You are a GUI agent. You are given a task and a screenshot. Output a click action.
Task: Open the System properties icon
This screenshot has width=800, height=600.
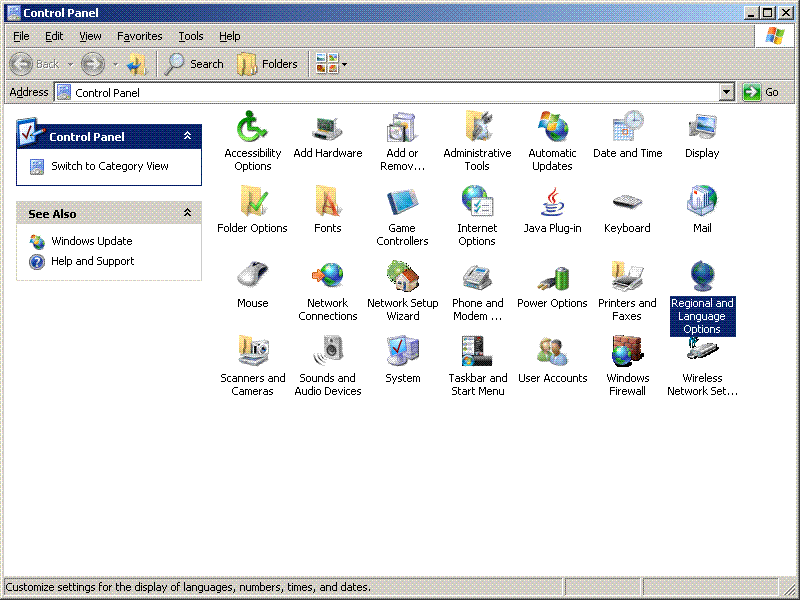click(402, 352)
